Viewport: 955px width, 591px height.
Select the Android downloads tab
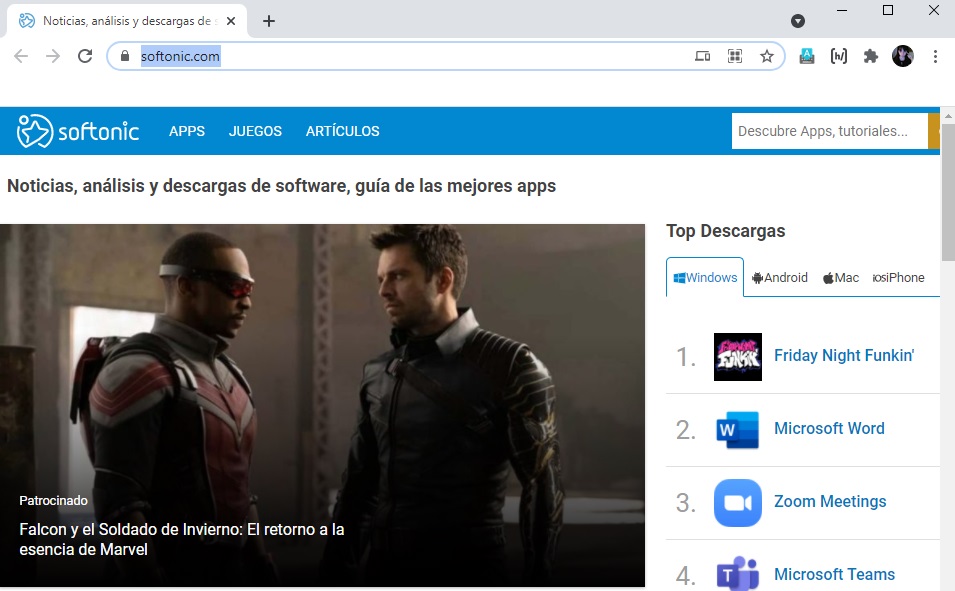coord(780,277)
